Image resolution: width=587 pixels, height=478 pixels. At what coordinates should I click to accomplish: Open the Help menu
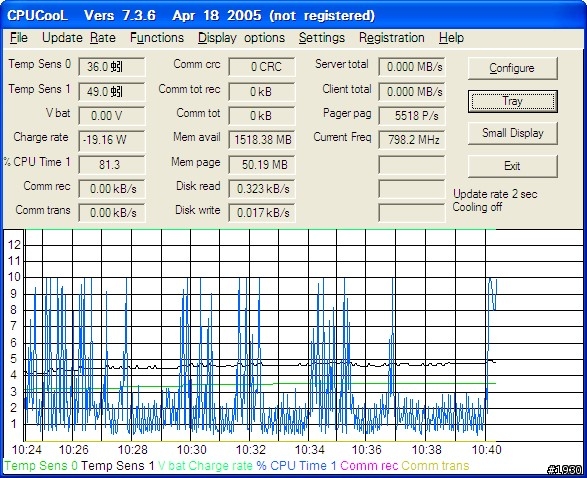coord(451,38)
